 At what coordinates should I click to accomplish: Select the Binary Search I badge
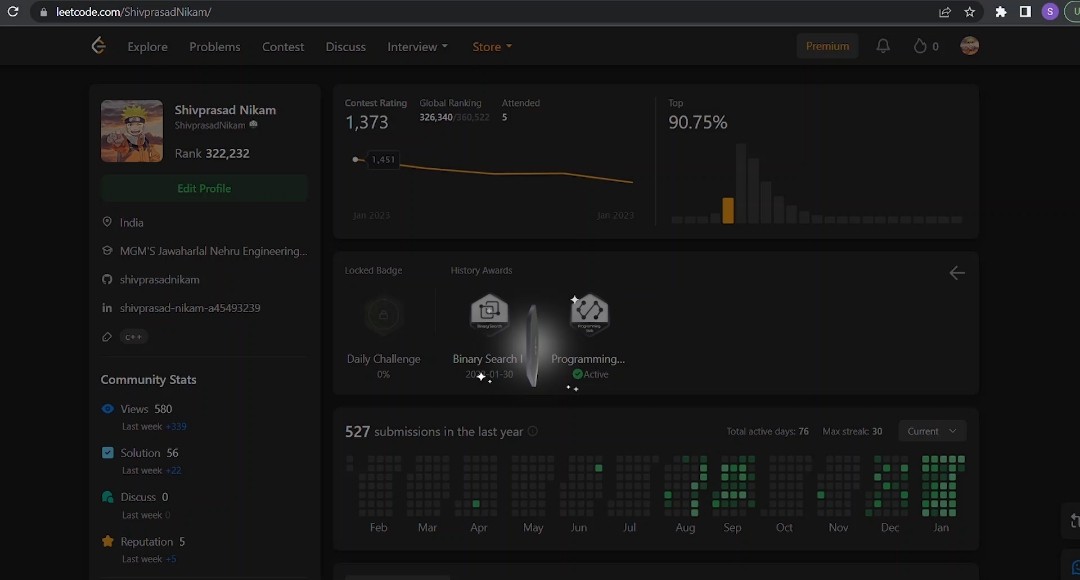click(x=489, y=313)
